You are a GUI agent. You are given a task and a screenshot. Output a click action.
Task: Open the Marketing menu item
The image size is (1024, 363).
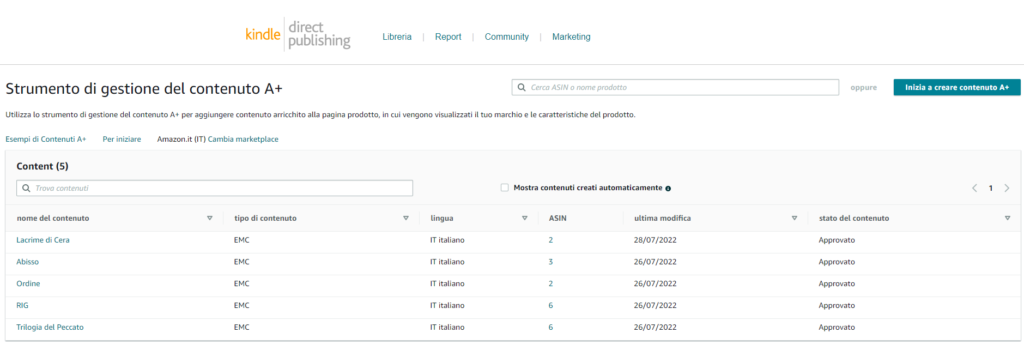click(571, 37)
